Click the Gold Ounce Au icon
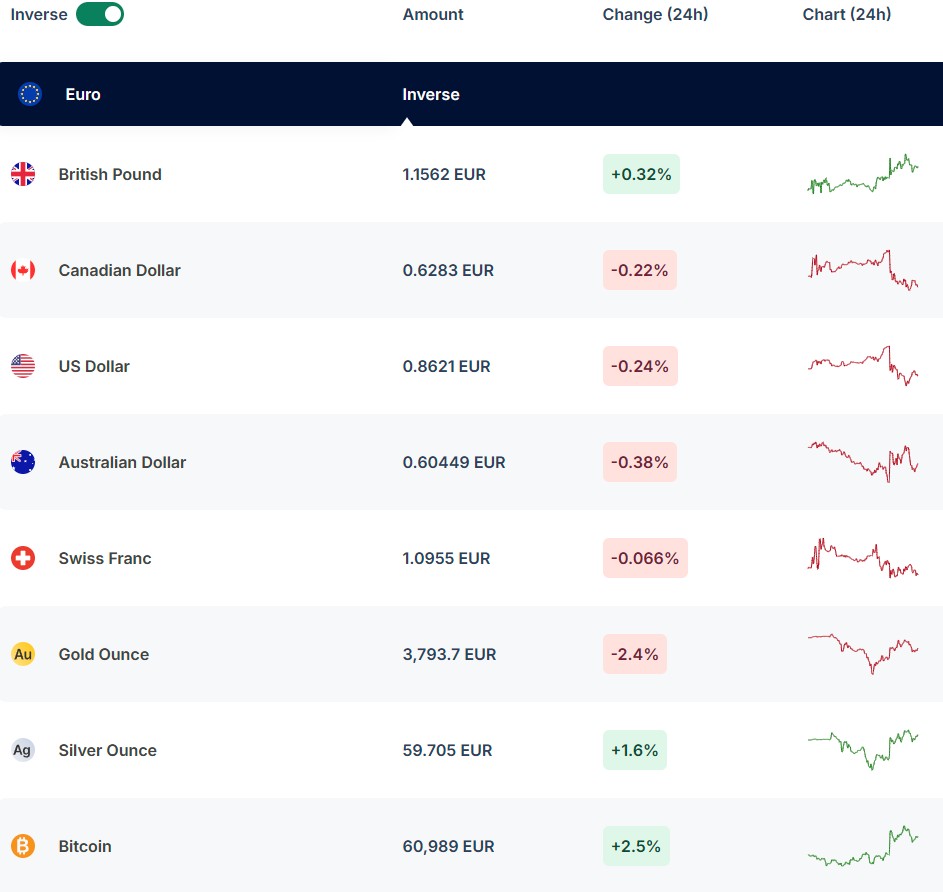The height and width of the screenshot is (892, 943). 23,654
